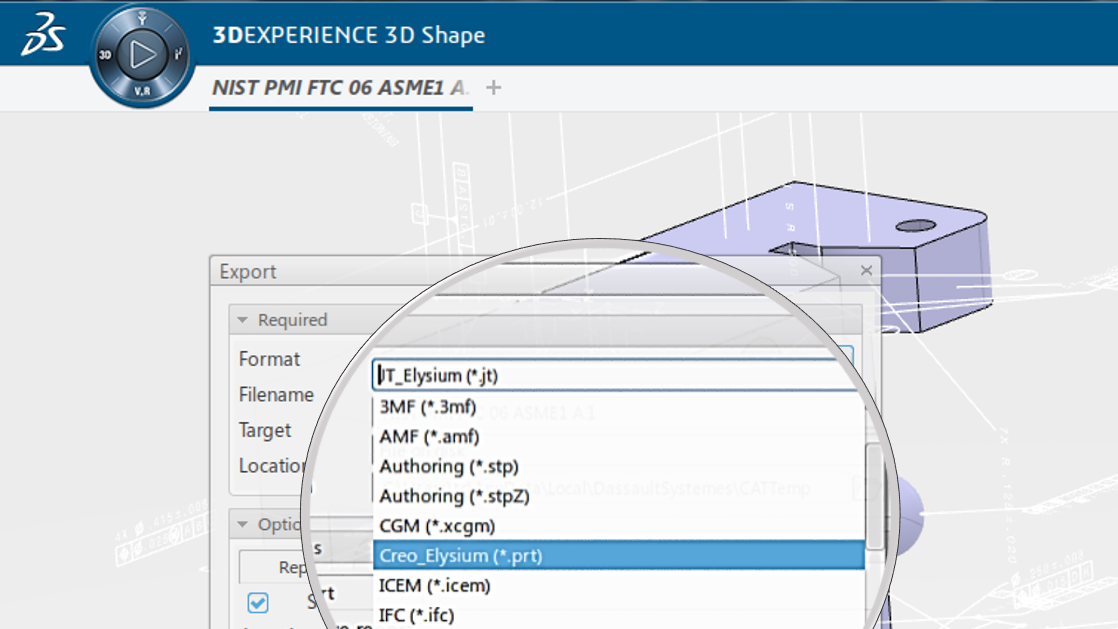Close the Export dialog
Viewport: 1118px width, 629px height.
tap(866, 270)
